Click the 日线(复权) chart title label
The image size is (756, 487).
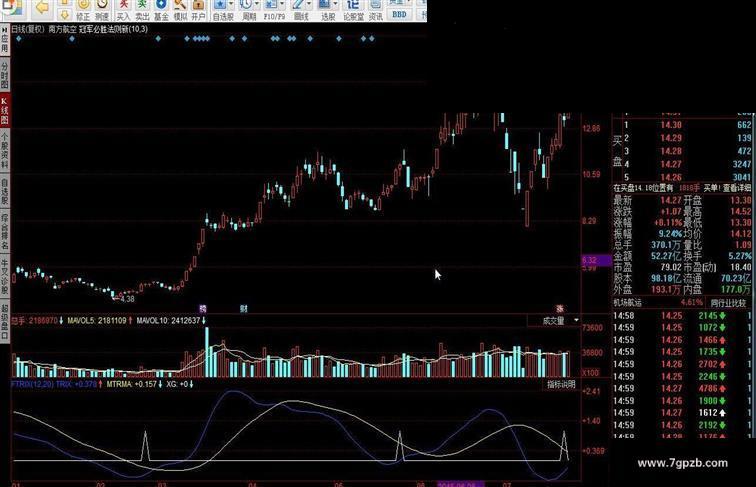28,29
